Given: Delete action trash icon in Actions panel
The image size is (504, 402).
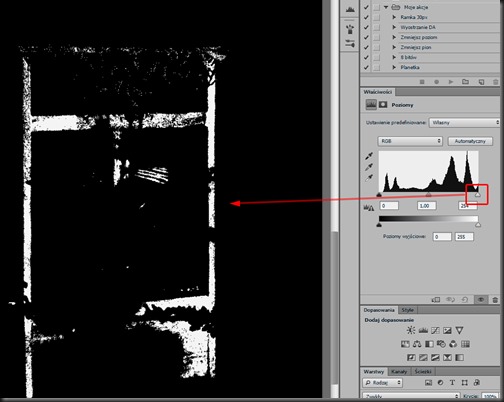Looking at the screenshot, I should [x=495, y=82].
